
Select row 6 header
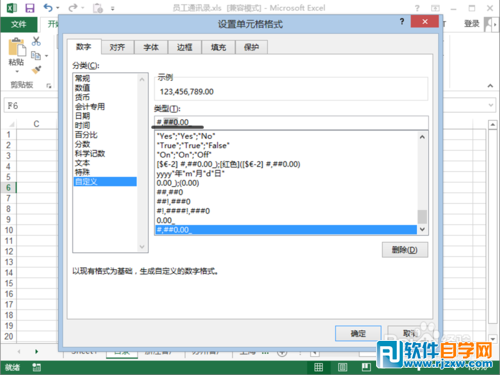pos(8,188)
